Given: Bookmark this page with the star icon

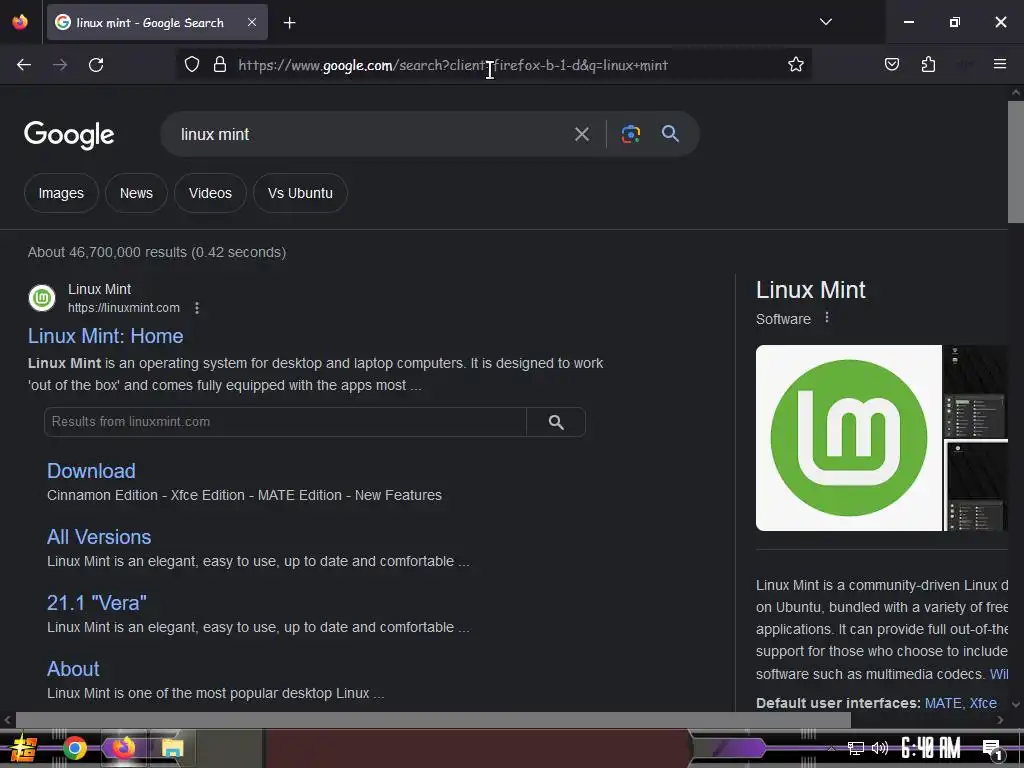Looking at the screenshot, I should coord(795,65).
